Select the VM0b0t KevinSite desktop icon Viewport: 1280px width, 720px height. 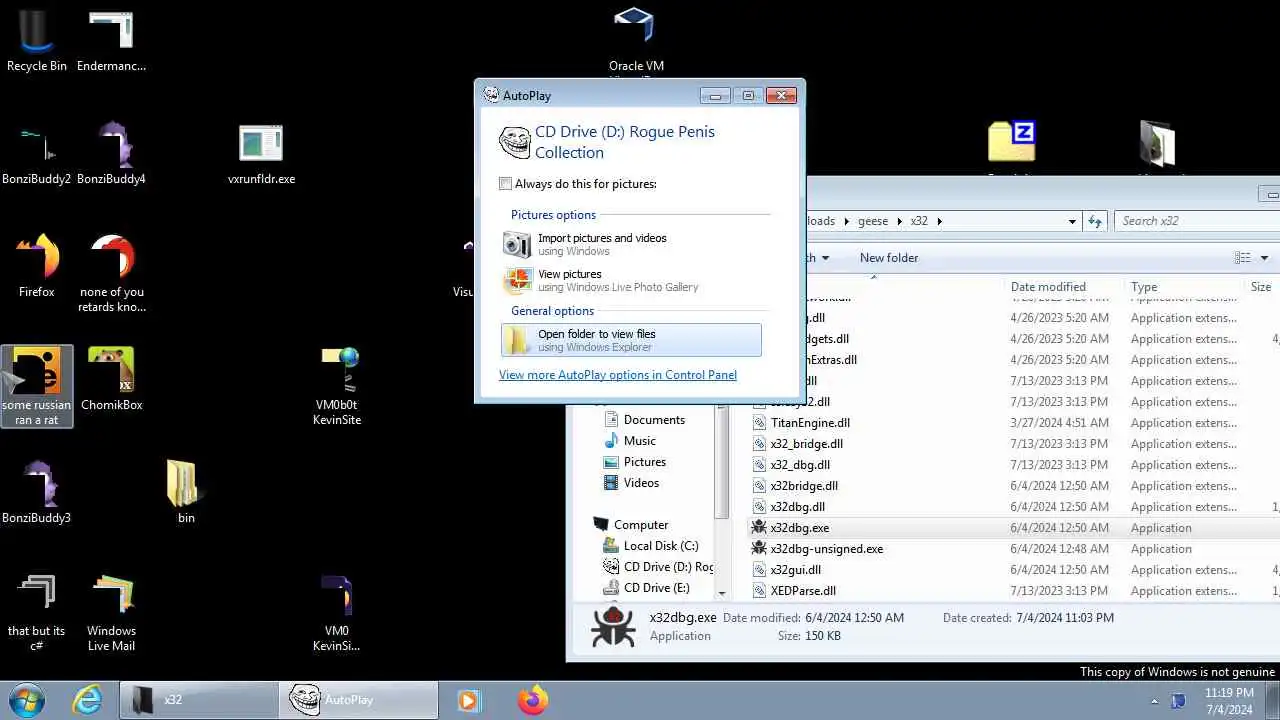click(x=337, y=386)
